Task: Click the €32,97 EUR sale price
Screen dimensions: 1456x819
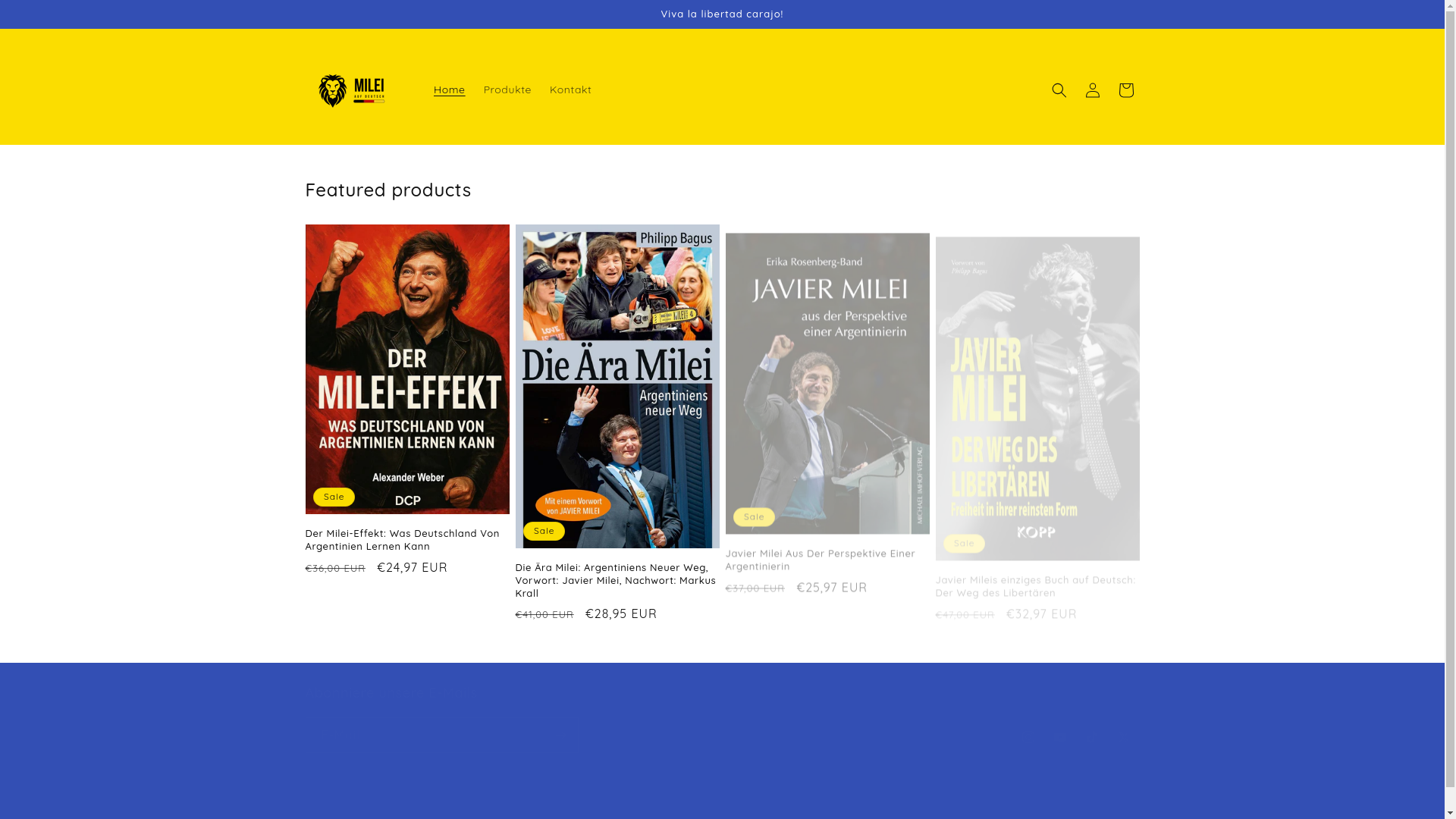Action: [x=1041, y=613]
